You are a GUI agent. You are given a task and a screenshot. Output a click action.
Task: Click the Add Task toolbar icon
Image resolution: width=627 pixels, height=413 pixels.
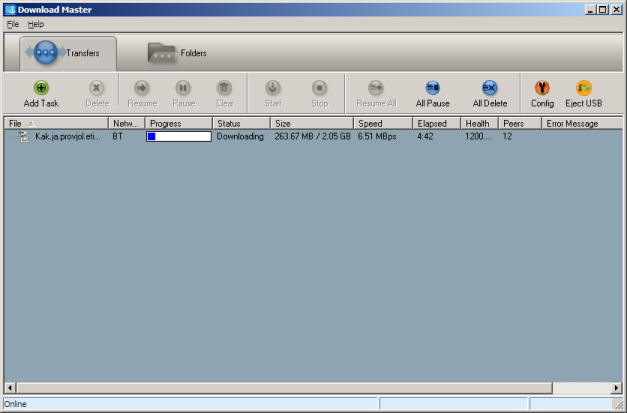(x=41, y=88)
